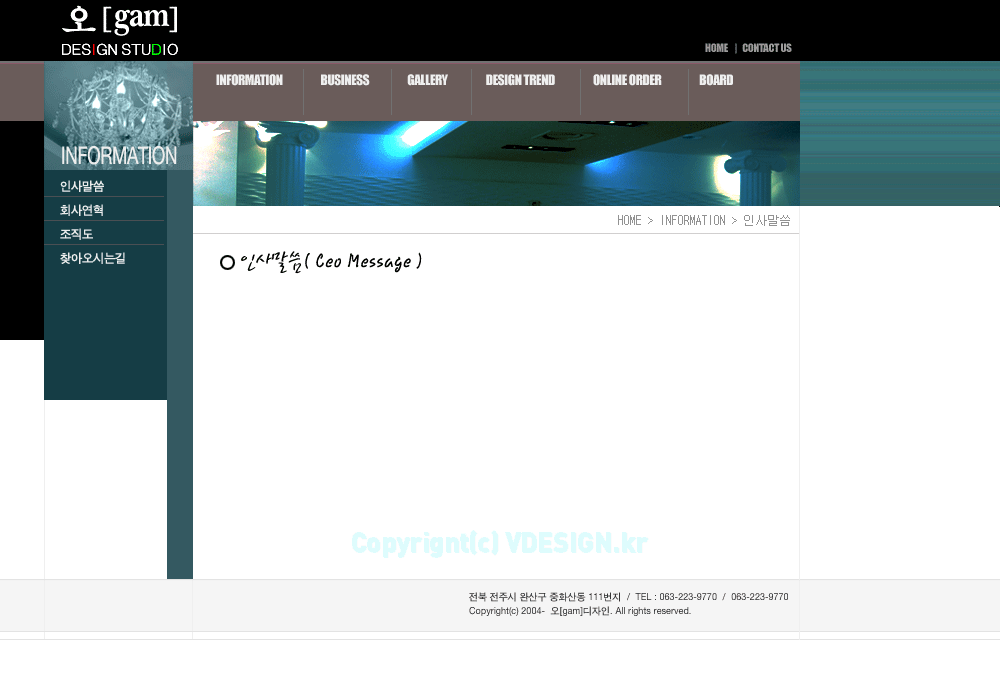Image resolution: width=1000 pixels, height=700 pixels.
Task: Click the blue-lit interior banner image
Action: 496,163
